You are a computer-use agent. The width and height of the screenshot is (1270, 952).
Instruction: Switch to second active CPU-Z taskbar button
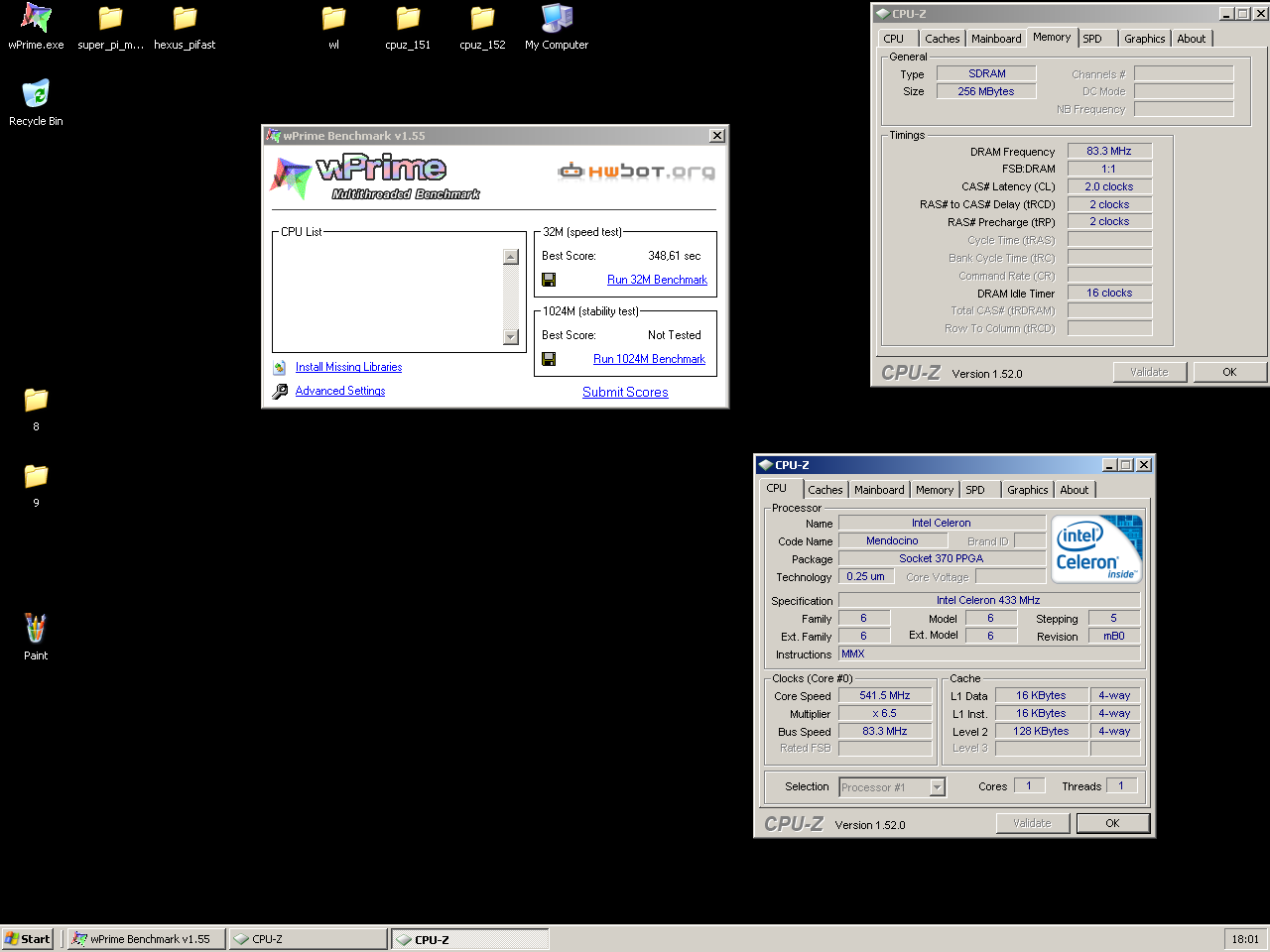(x=470, y=939)
